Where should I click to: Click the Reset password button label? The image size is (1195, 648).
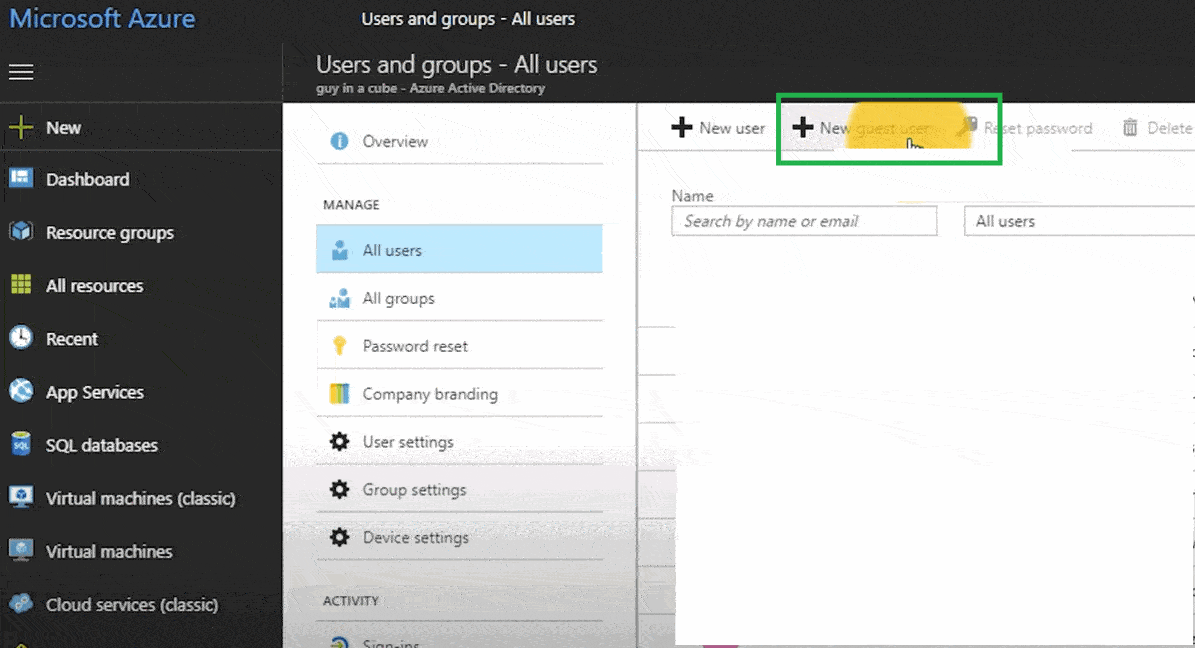point(1038,128)
